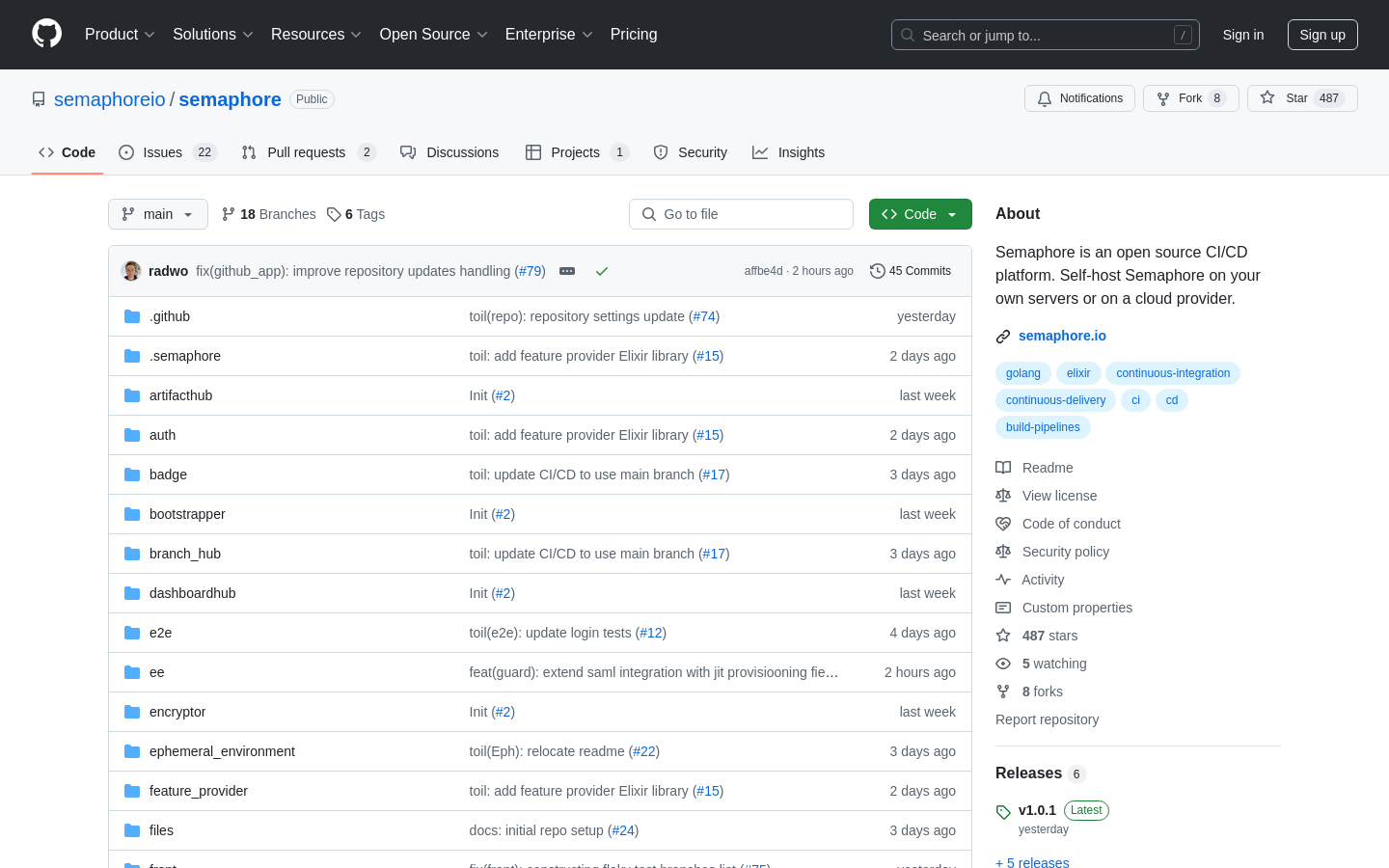Switch to the Projects tab

coord(577,152)
